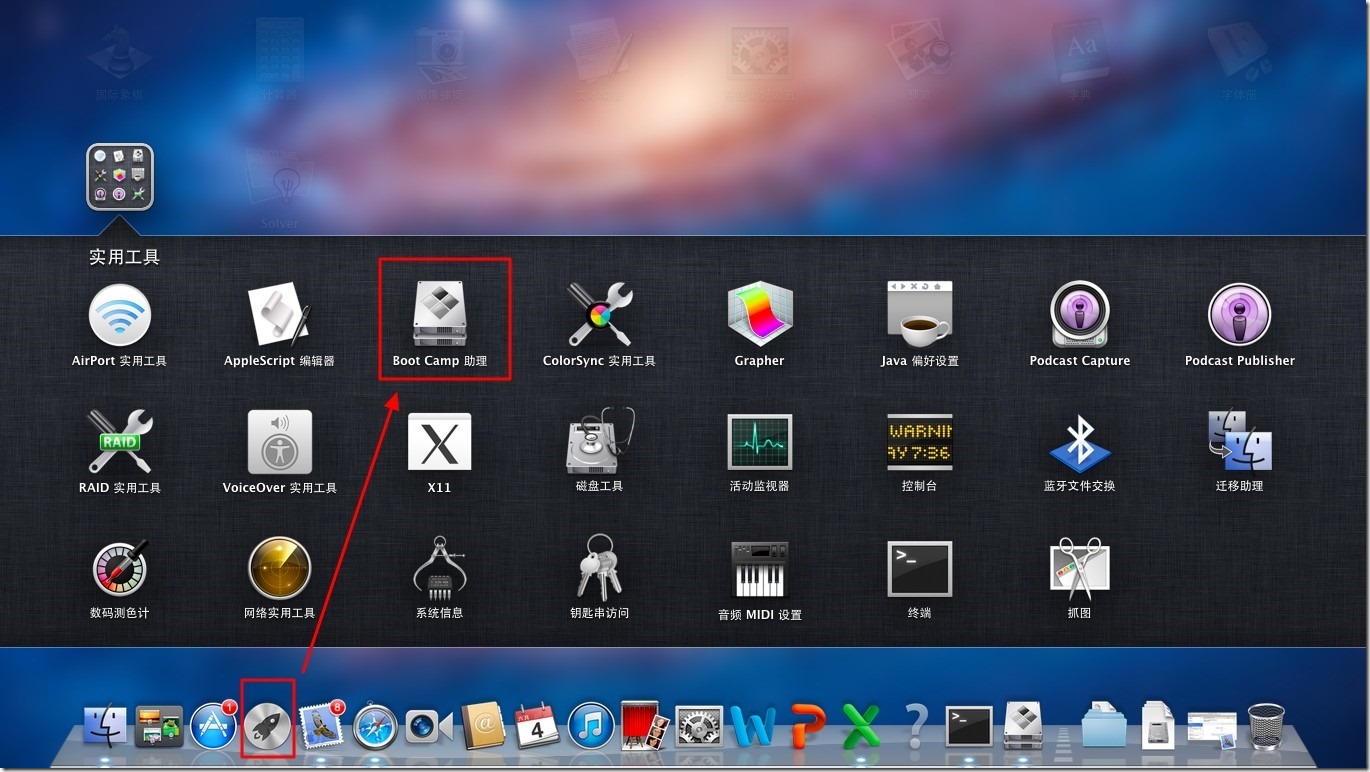This screenshot has width=1370, height=772.
Task: Click the Boot Camp icon in the Dock
Action: [1023, 725]
